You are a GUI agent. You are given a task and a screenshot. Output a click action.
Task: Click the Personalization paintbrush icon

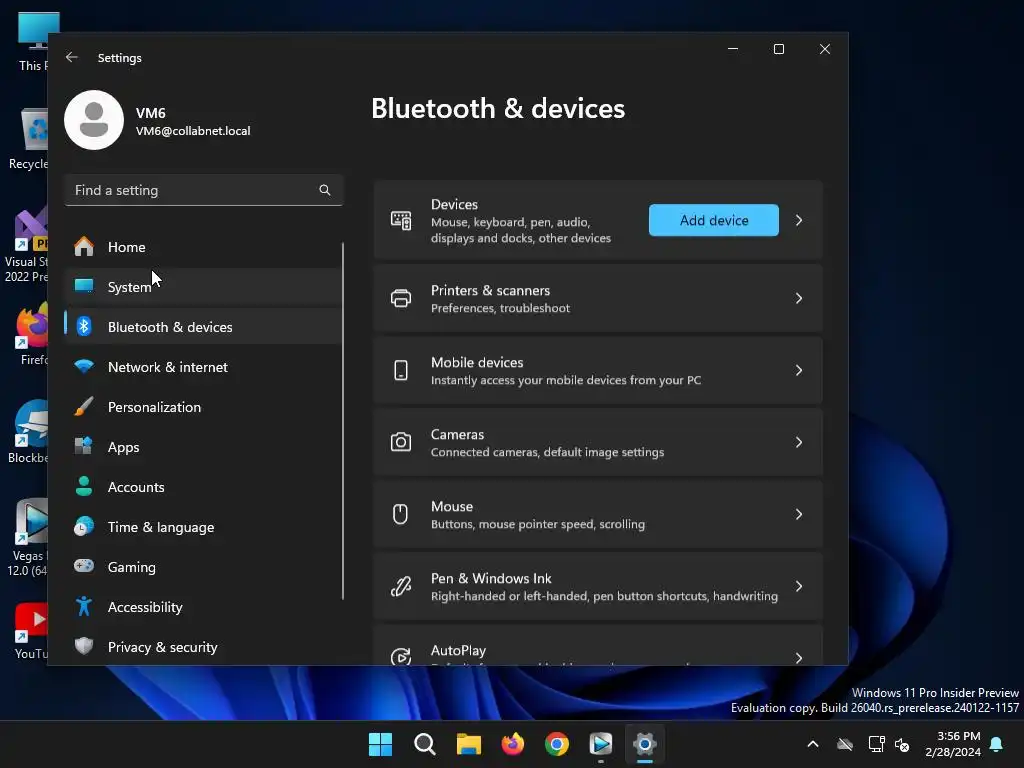click(x=84, y=406)
